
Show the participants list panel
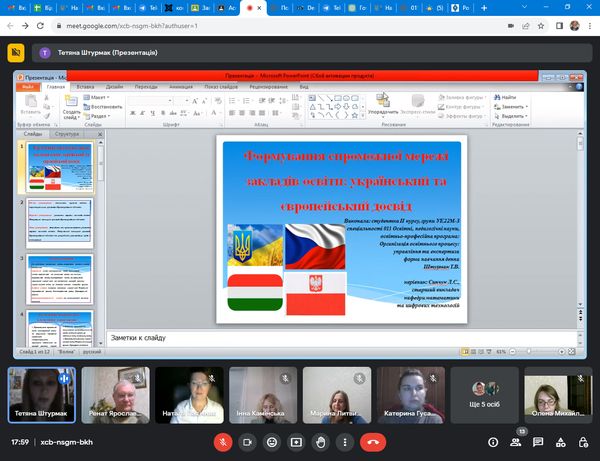click(516, 441)
